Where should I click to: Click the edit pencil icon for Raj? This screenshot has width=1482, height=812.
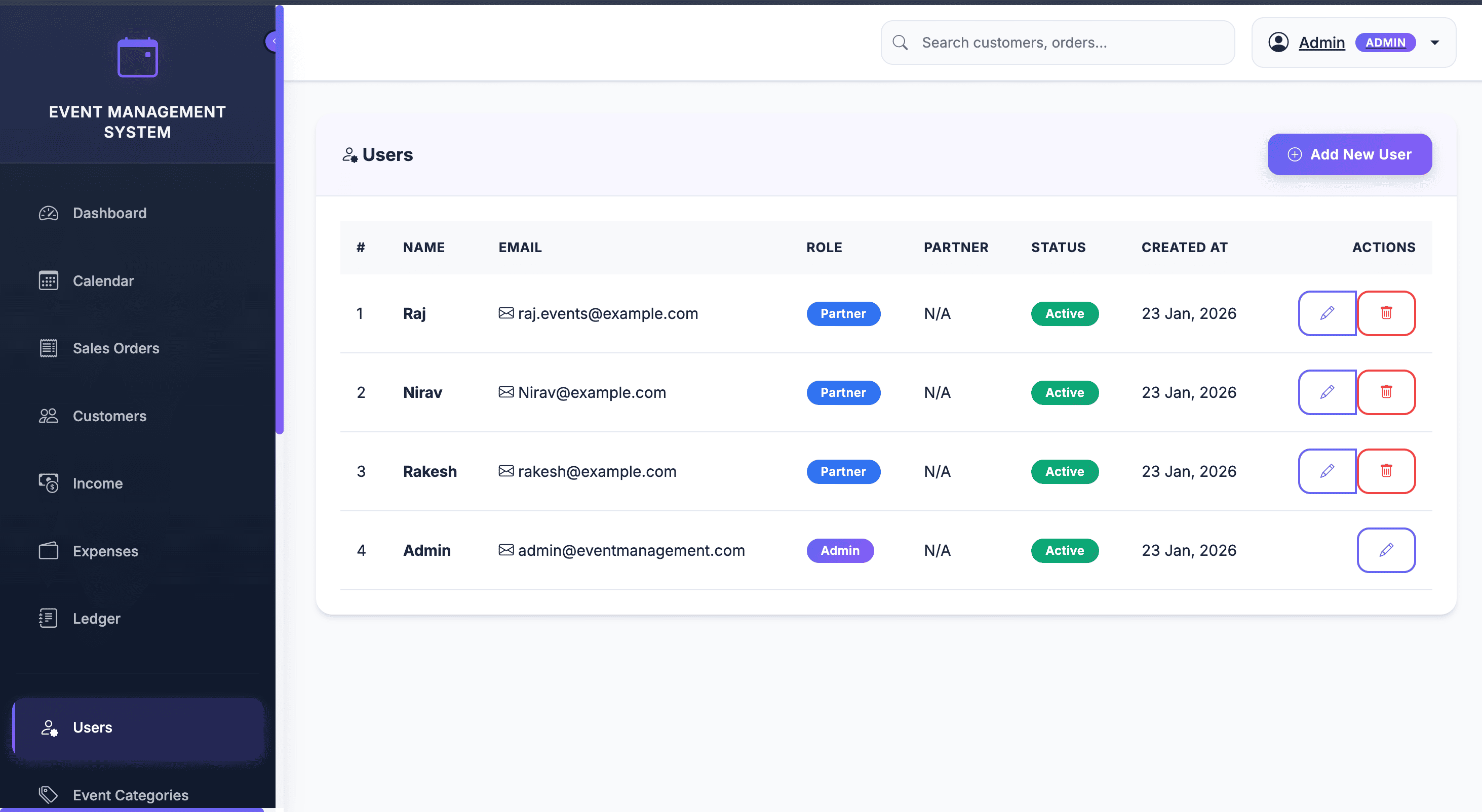coord(1327,313)
